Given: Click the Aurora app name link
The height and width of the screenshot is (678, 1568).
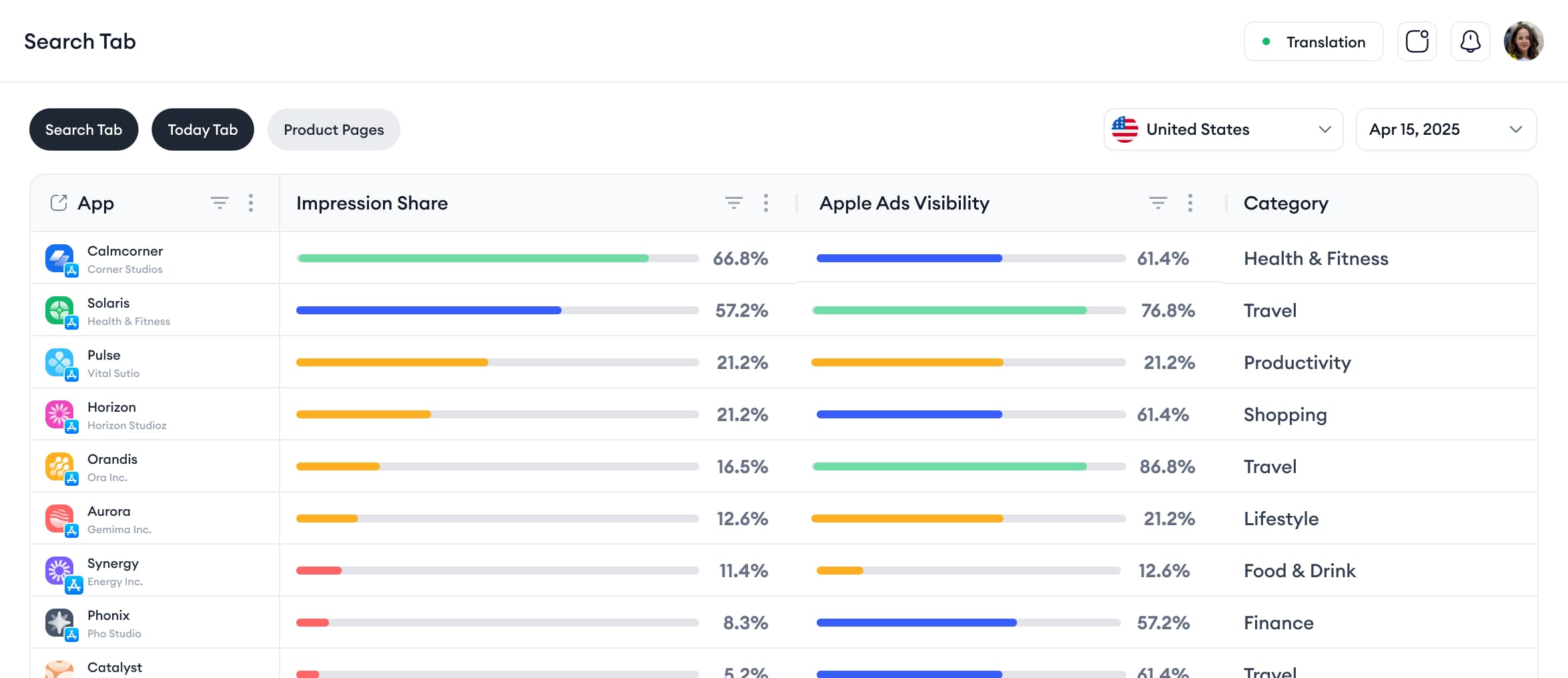Looking at the screenshot, I should point(109,511).
